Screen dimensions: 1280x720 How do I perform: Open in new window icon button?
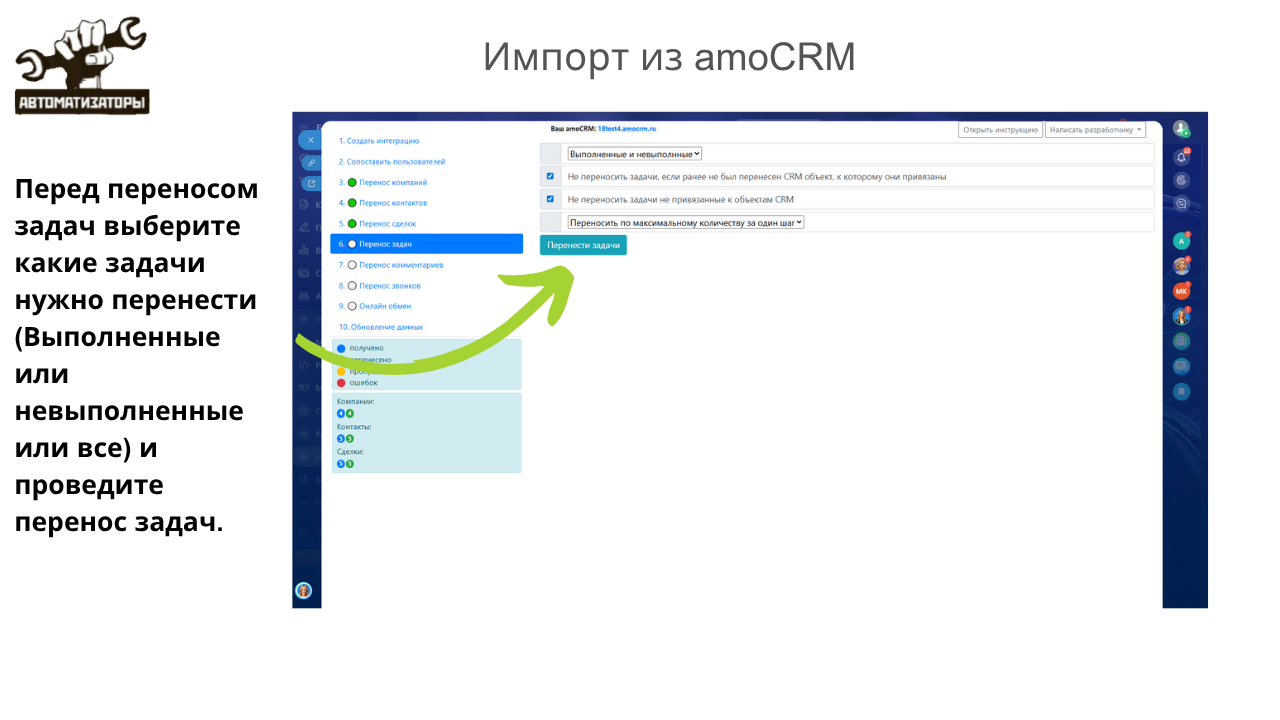coord(311,183)
